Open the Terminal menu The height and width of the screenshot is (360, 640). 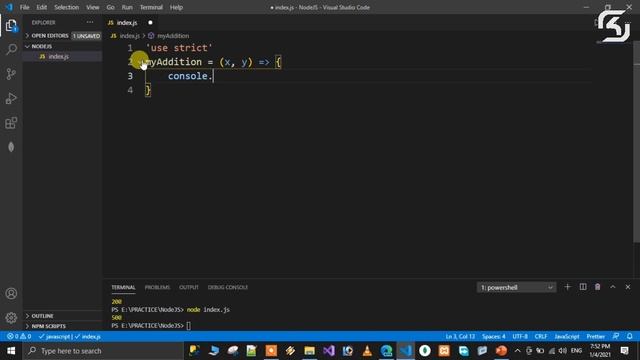pyautogui.click(x=151, y=7)
